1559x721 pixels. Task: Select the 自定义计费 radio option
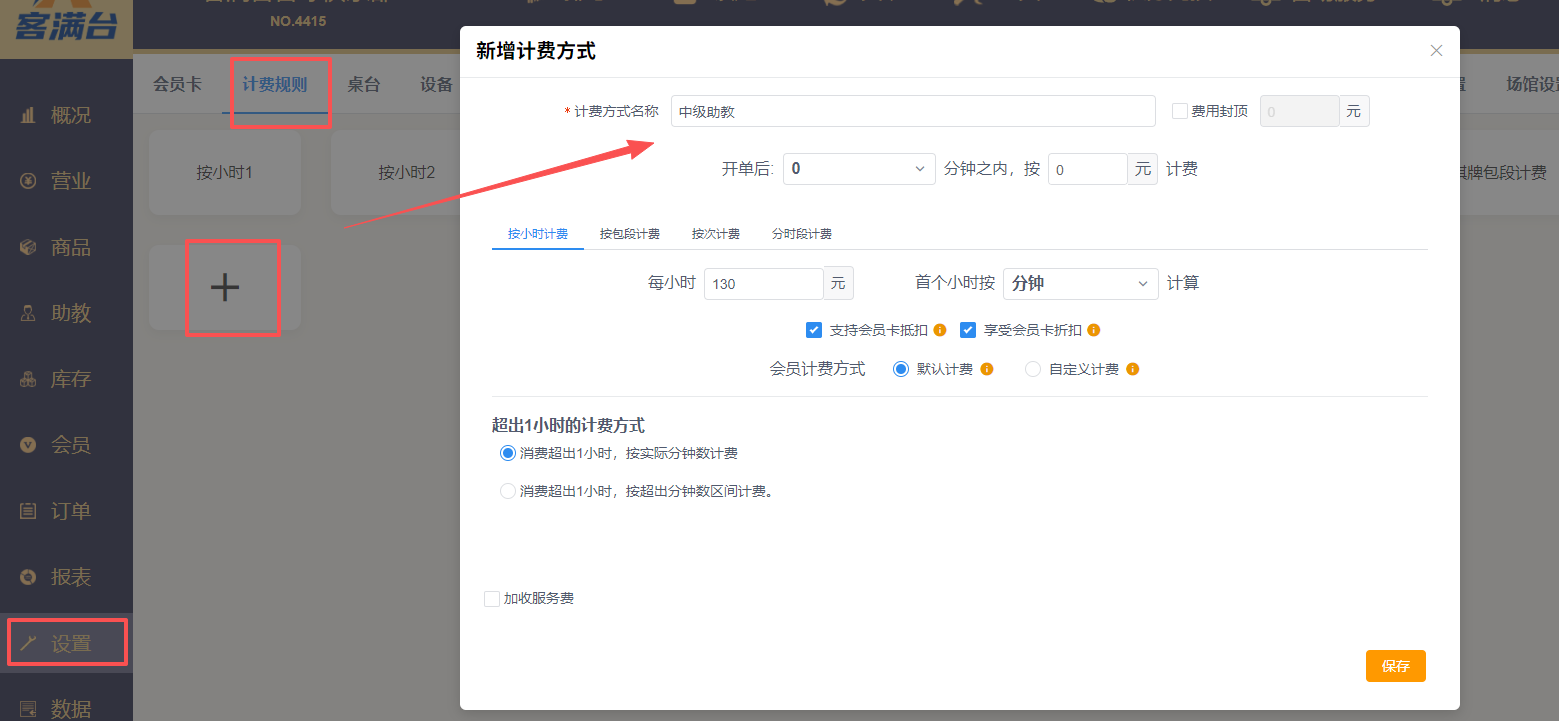click(1033, 369)
